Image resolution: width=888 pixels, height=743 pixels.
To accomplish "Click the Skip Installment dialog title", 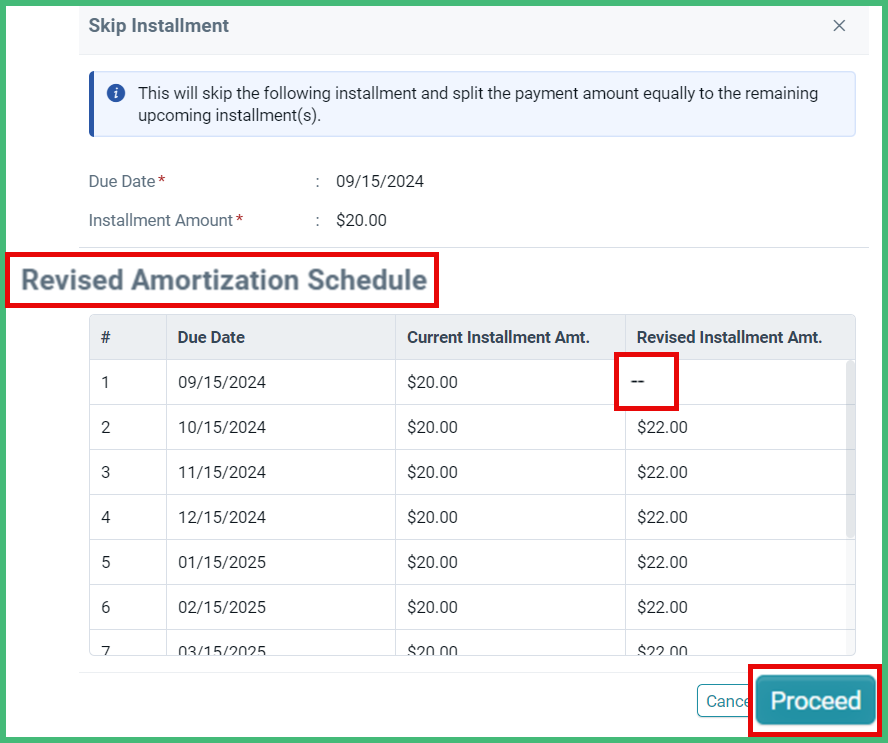I will 158,25.
